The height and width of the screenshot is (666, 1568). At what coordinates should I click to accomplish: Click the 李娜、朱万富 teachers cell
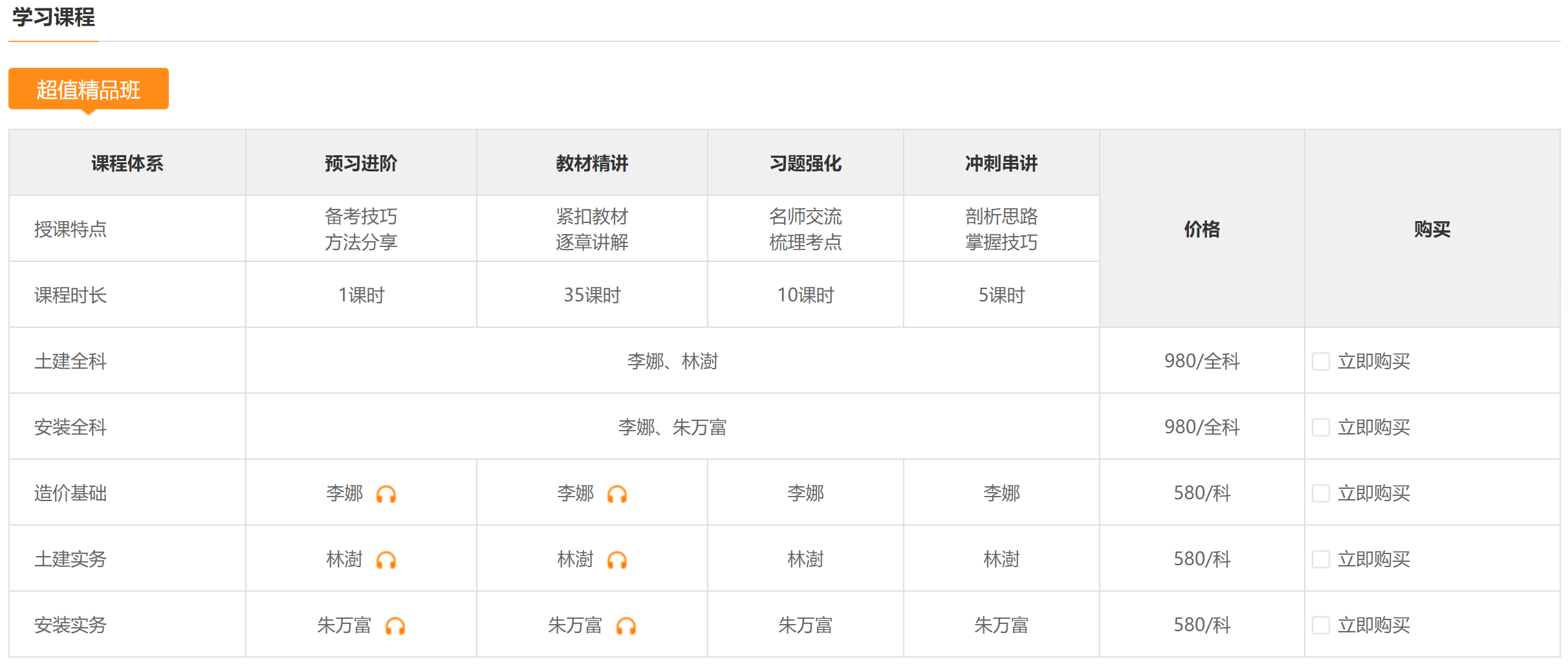[672, 427]
